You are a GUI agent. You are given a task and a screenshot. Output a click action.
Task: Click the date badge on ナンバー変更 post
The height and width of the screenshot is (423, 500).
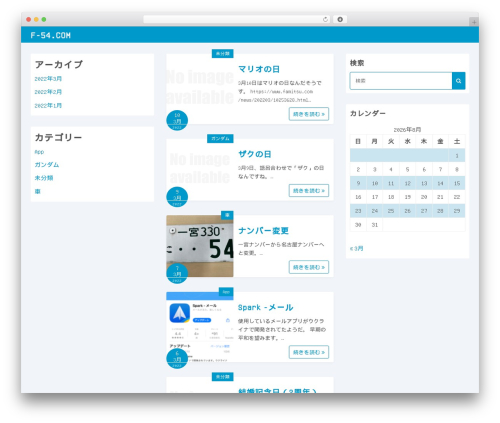(x=177, y=273)
